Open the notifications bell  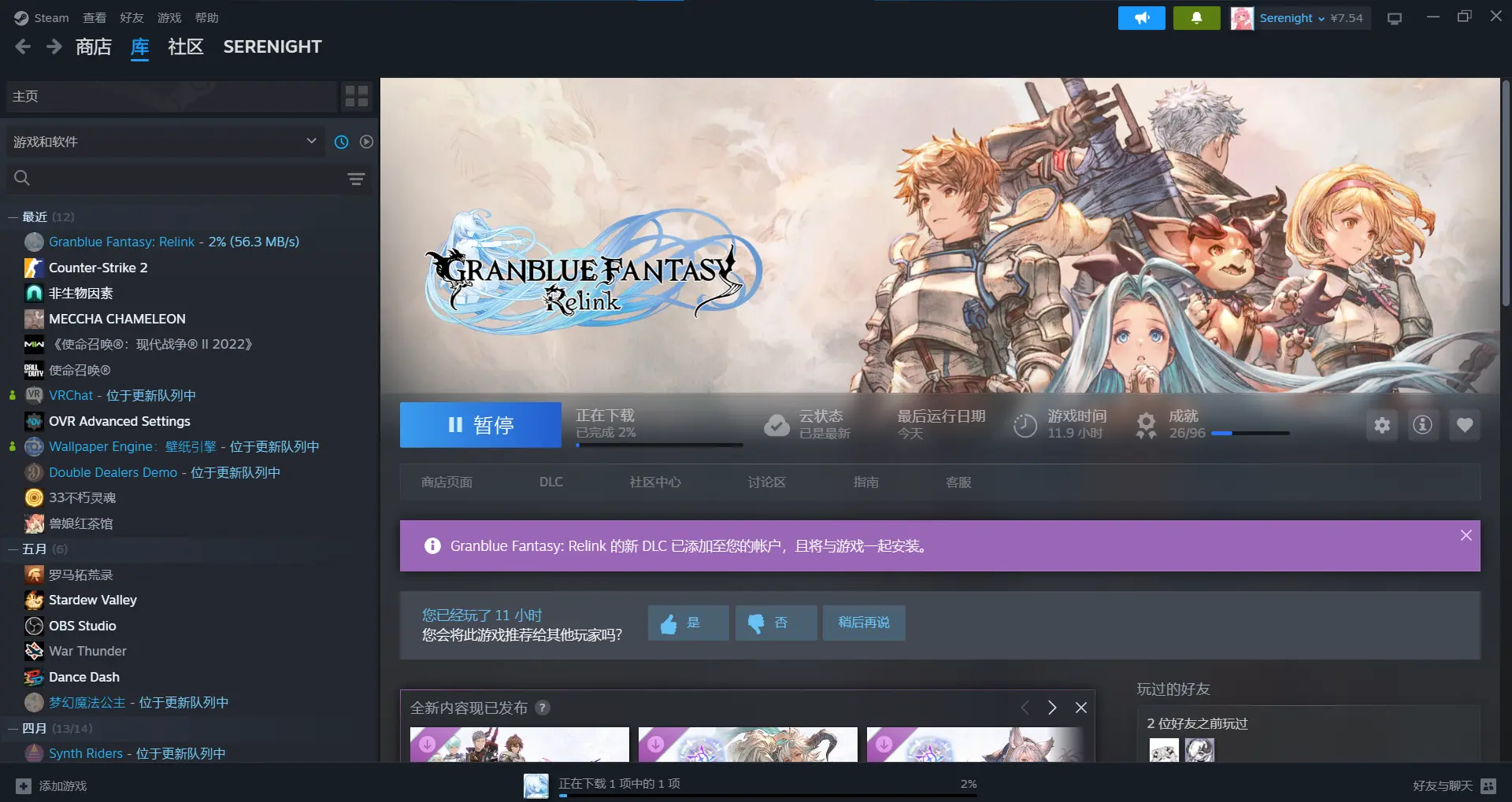click(x=1196, y=18)
